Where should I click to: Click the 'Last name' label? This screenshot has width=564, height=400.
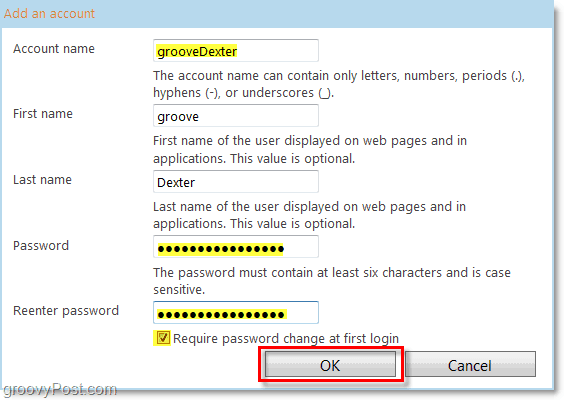pos(42,179)
